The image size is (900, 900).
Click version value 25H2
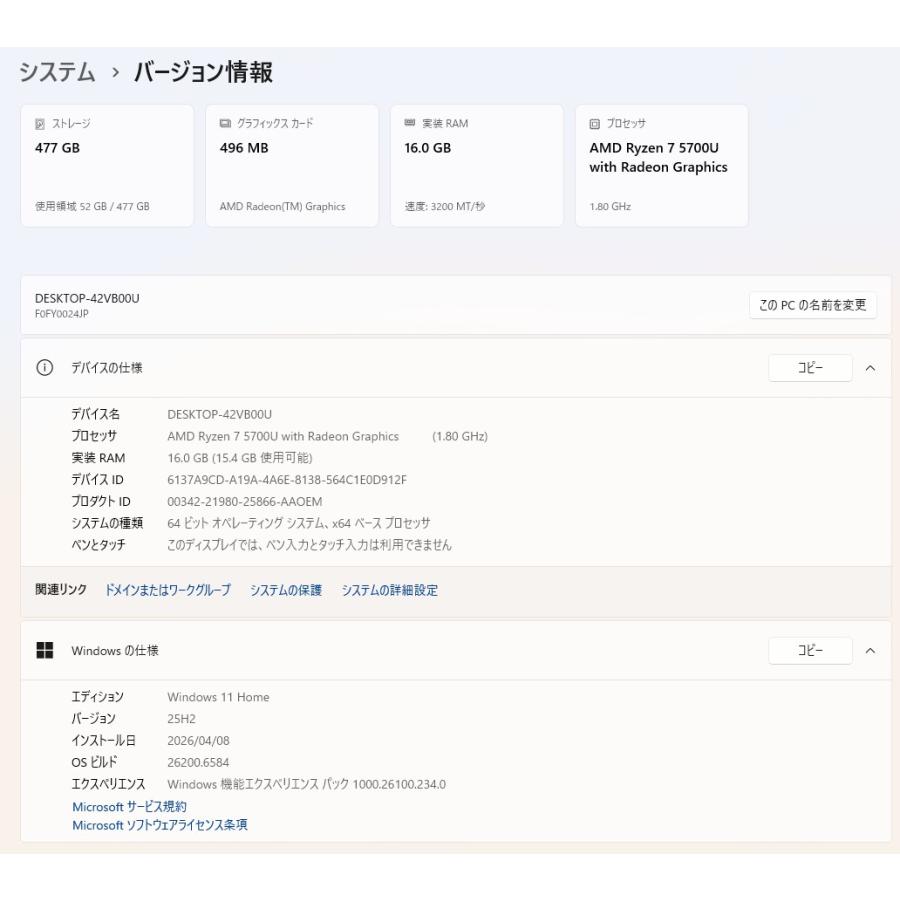pyautogui.click(x=181, y=719)
